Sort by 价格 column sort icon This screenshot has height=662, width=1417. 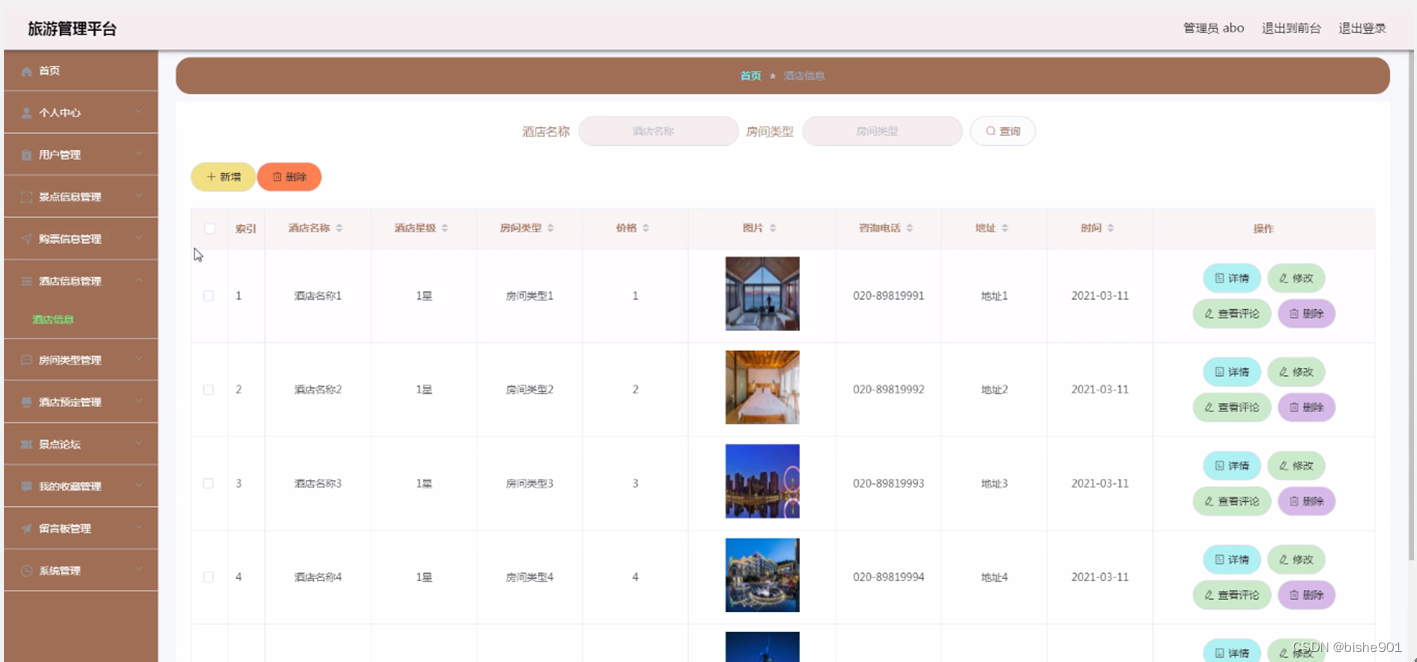tap(646, 228)
